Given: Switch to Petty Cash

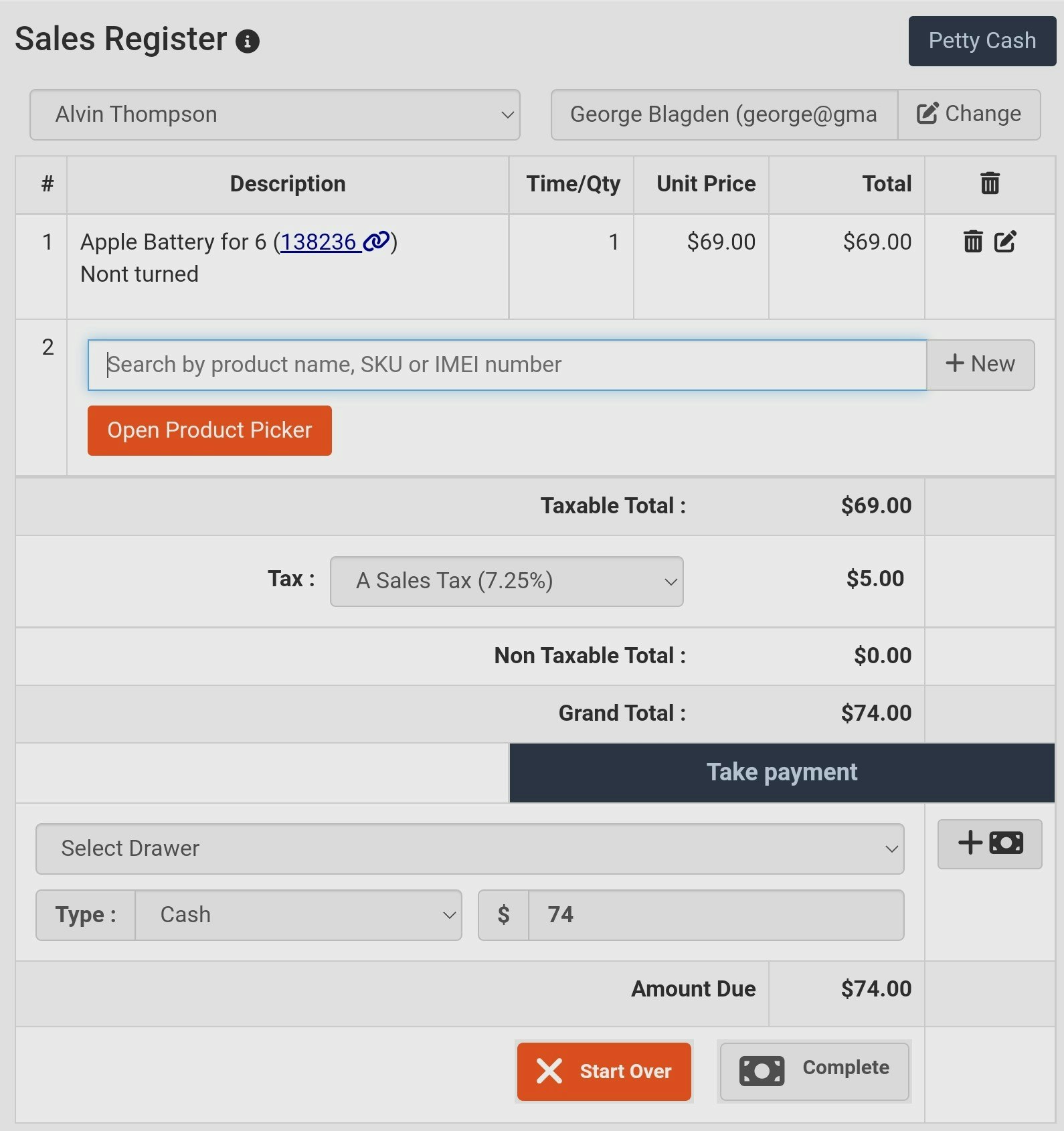Looking at the screenshot, I should 981,41.
